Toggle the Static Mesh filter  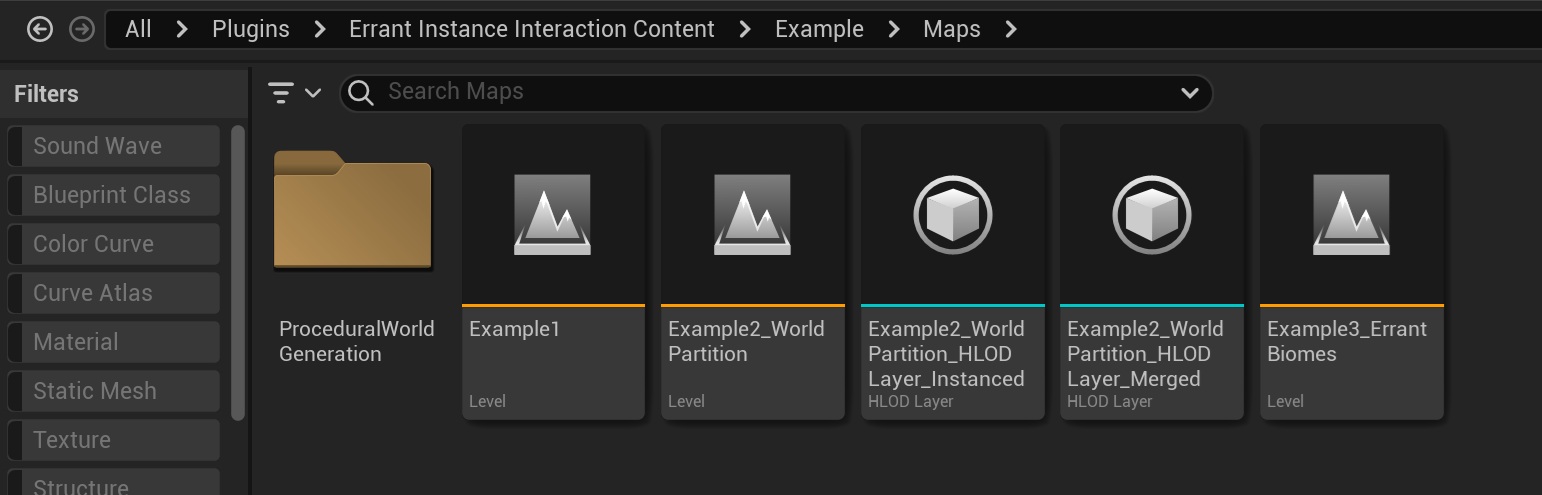click(x=113, y=391)
